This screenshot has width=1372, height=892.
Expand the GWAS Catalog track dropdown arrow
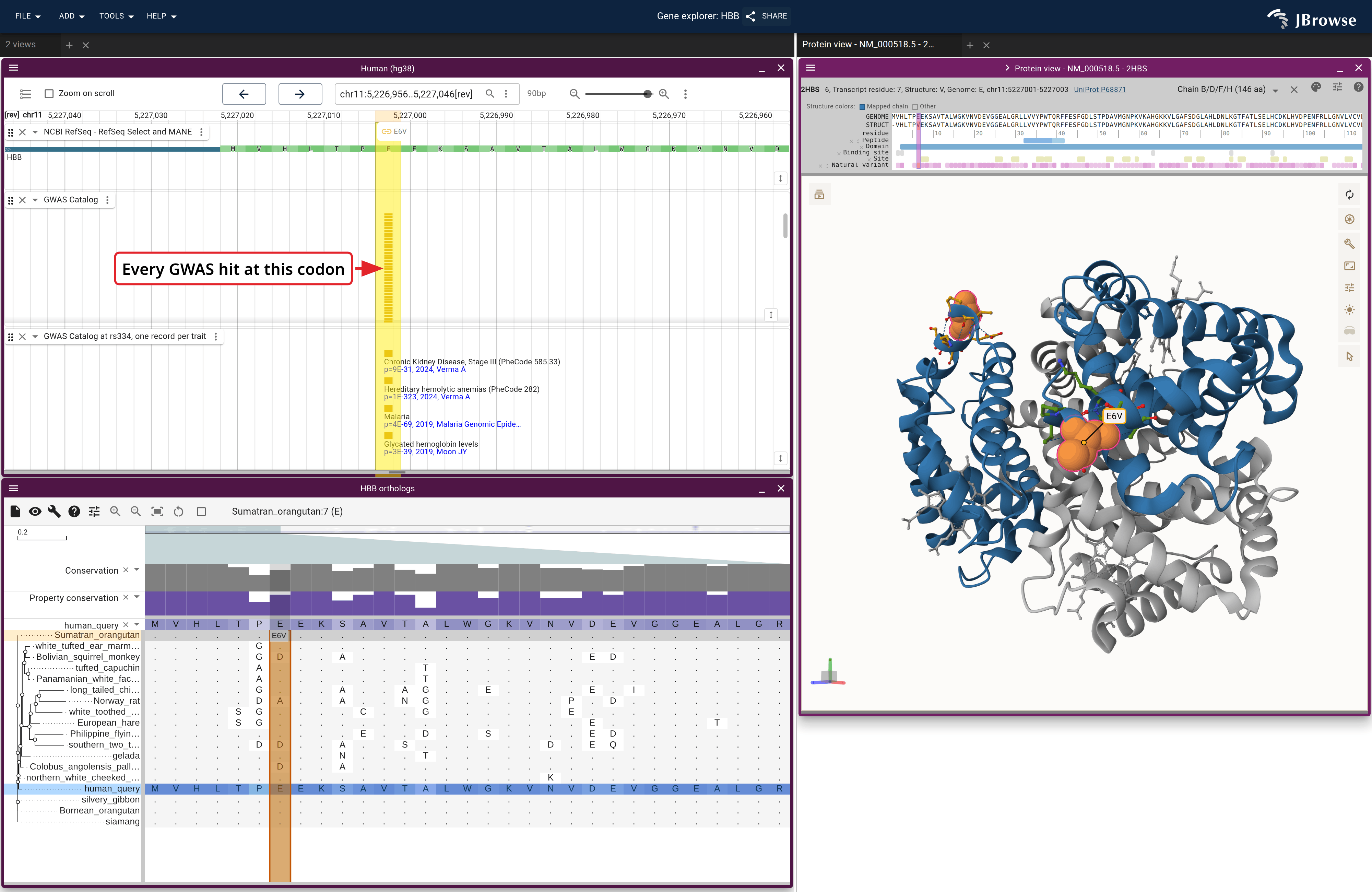tap(35, 200)
